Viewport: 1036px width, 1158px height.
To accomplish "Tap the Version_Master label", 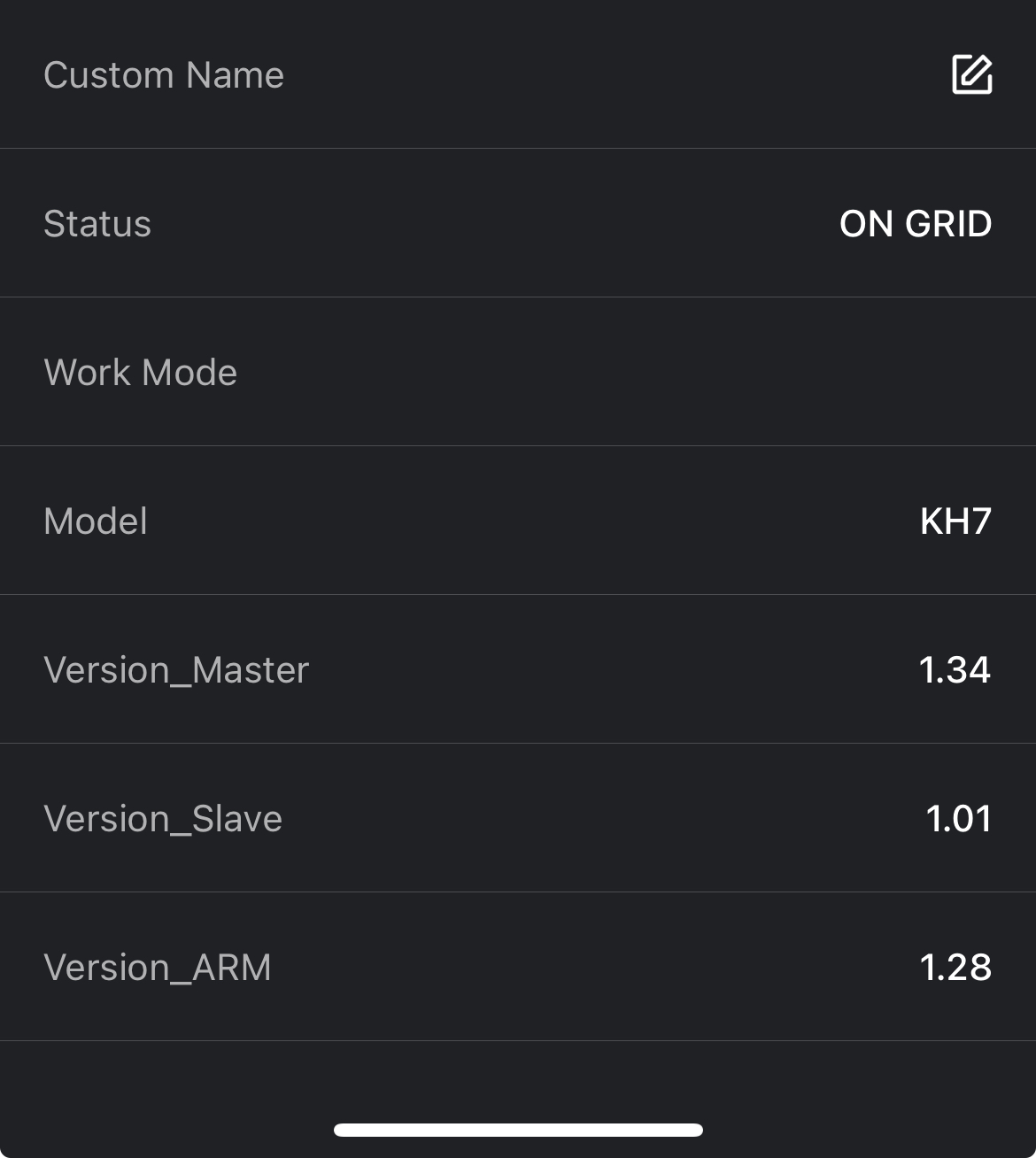I will 176,670.
